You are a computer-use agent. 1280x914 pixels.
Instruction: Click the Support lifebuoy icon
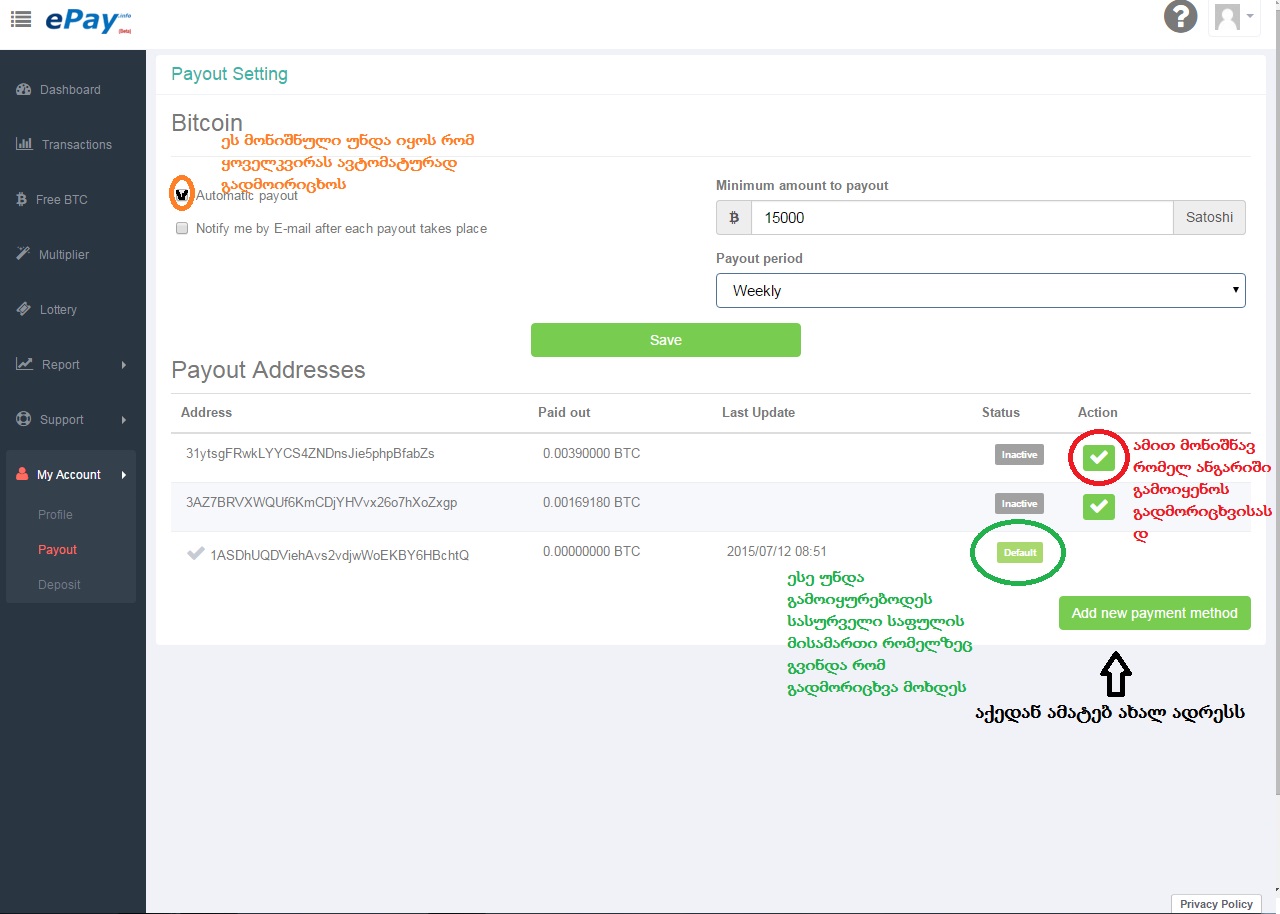coord(24,419)
